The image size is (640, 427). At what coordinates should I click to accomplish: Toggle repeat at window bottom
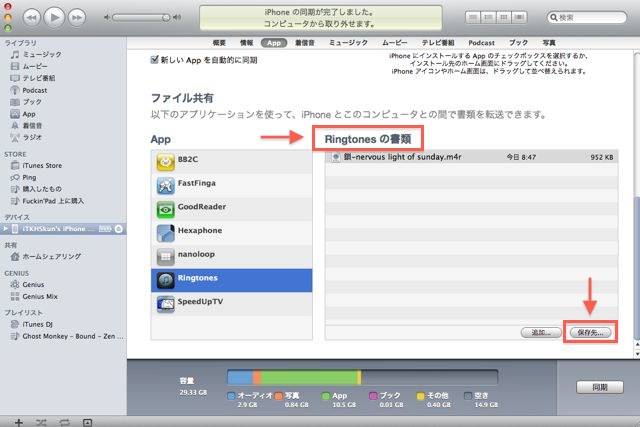coord(64,423)
